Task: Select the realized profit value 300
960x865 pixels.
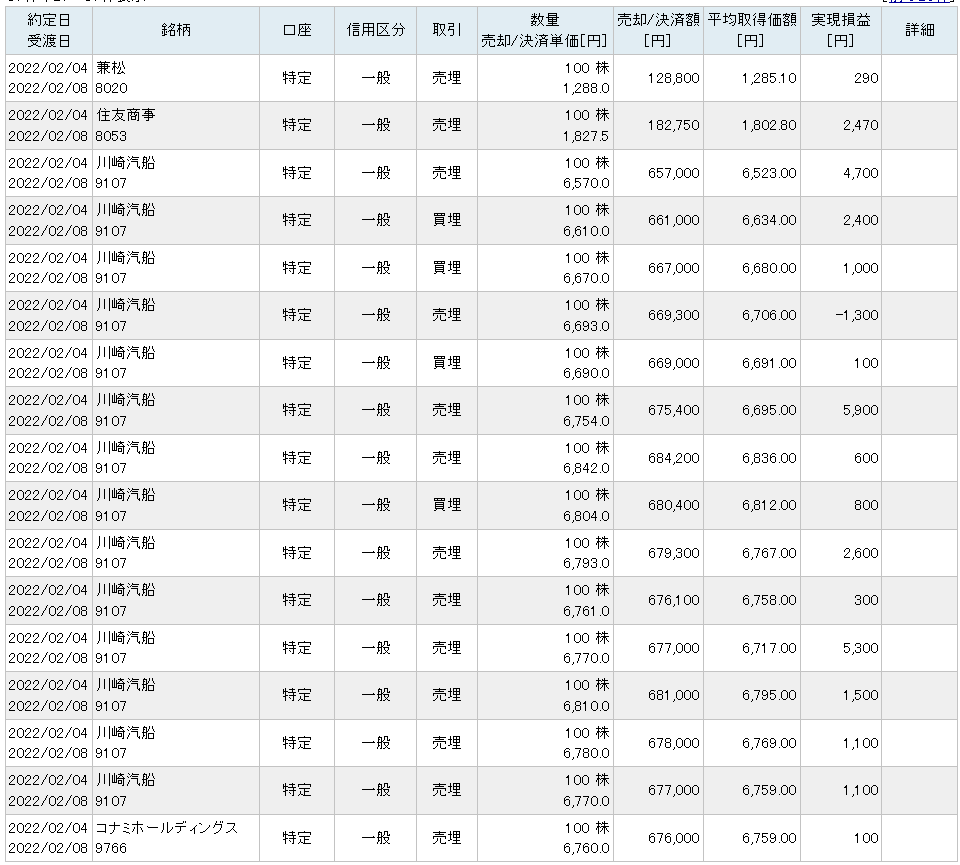Action: coord(866,600)
